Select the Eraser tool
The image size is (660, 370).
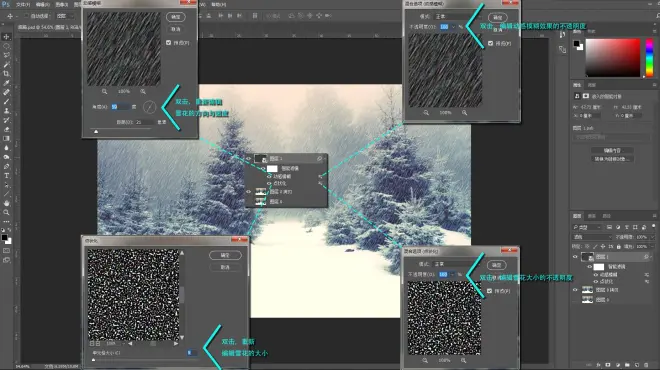point(6,129)
